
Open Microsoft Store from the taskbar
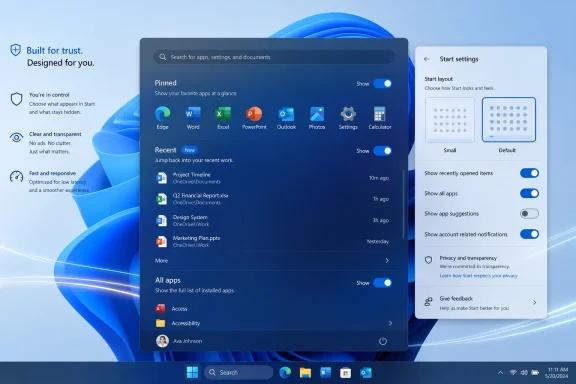coord(345,372)
